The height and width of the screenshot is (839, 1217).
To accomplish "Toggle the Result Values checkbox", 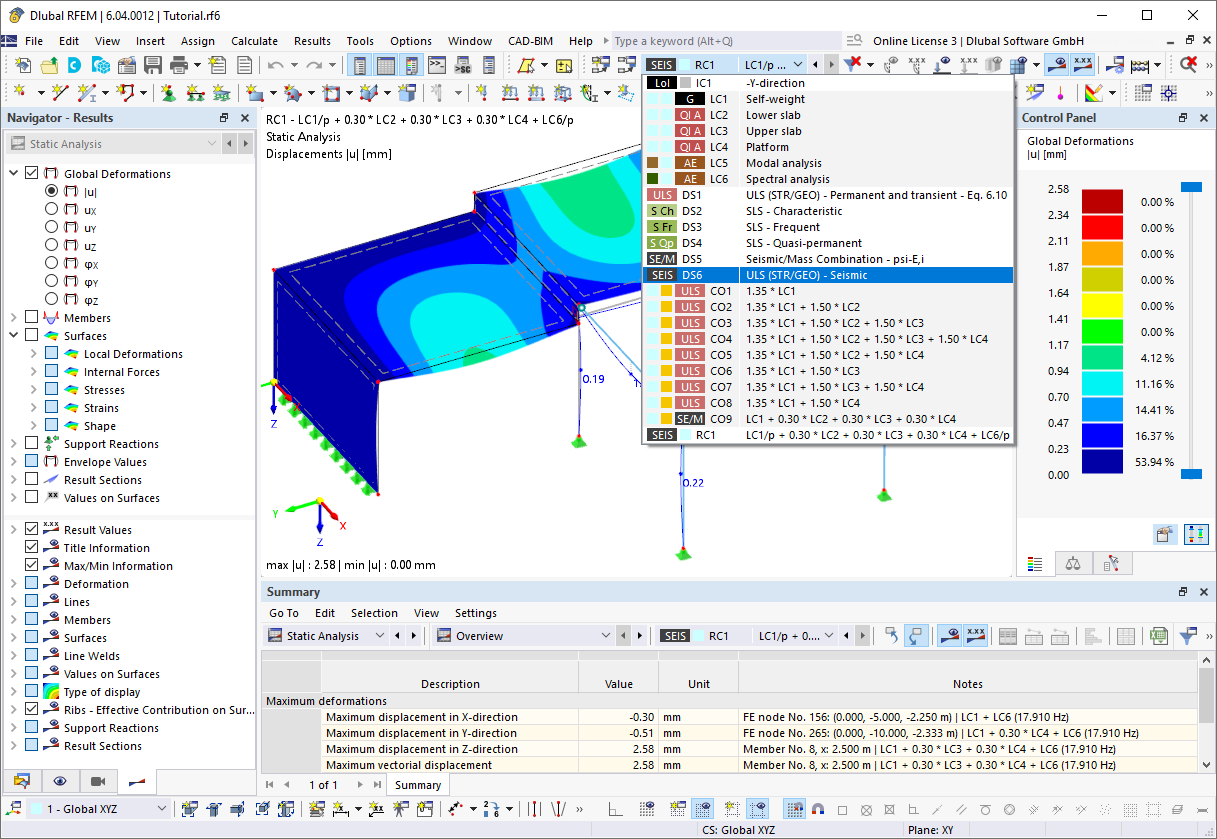I will pos(32,529).
